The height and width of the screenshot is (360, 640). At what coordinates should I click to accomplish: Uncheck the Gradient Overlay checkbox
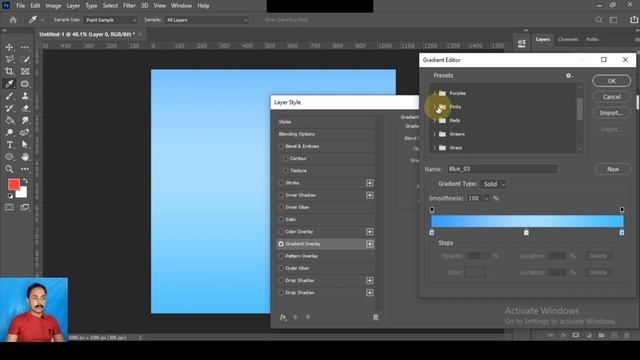(x=281, y=244)
